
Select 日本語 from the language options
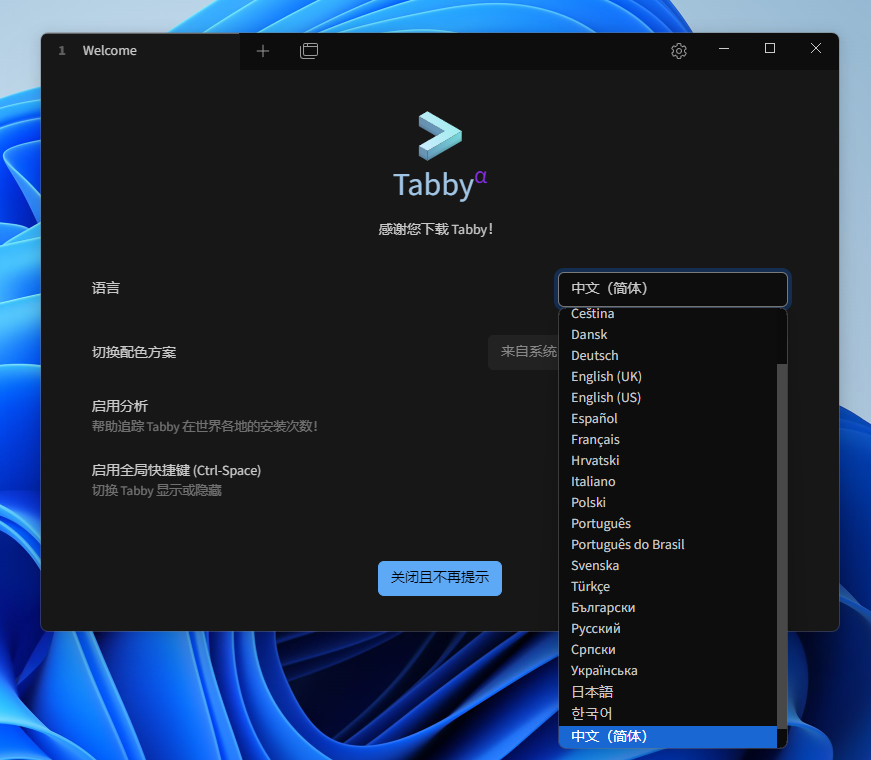592,691
